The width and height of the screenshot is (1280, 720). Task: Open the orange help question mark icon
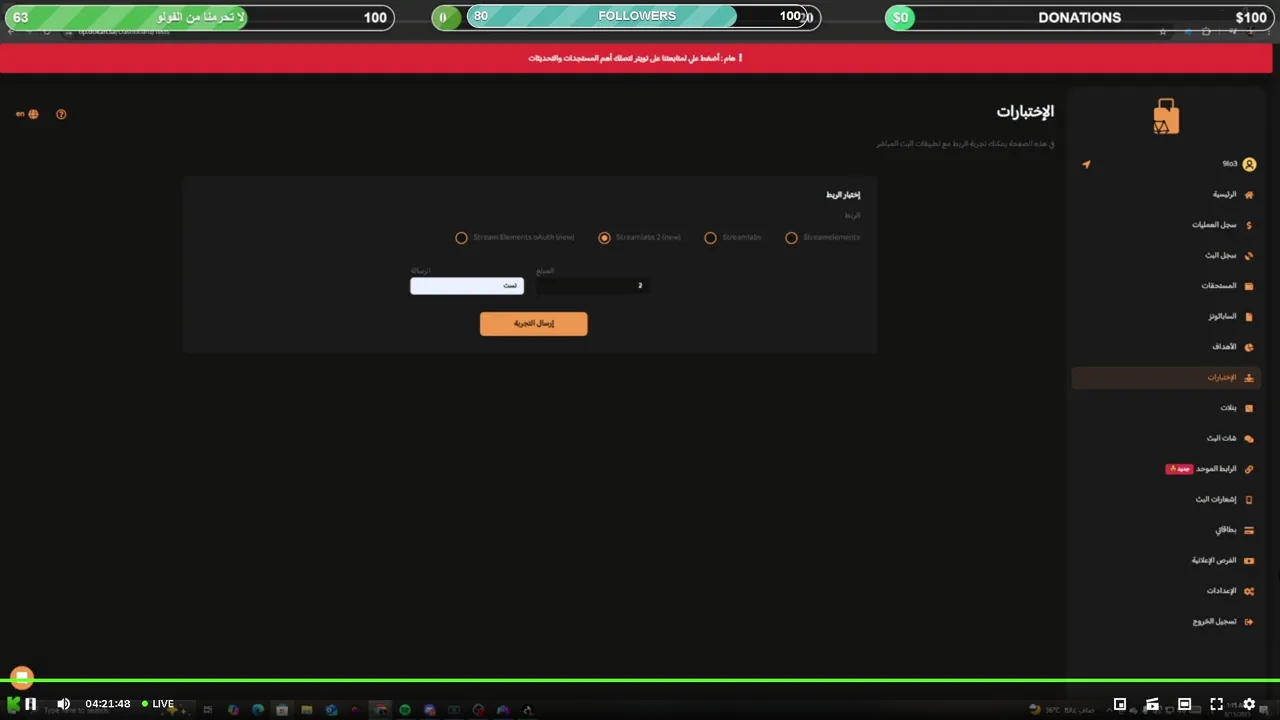(61, 114)
